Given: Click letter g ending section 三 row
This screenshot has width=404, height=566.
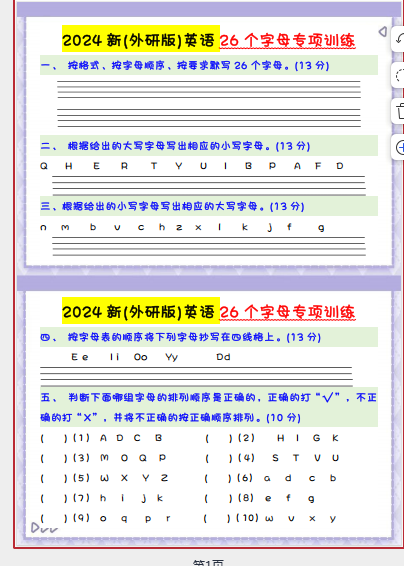Looking at the screenshot, I should (x=321, y=227).
